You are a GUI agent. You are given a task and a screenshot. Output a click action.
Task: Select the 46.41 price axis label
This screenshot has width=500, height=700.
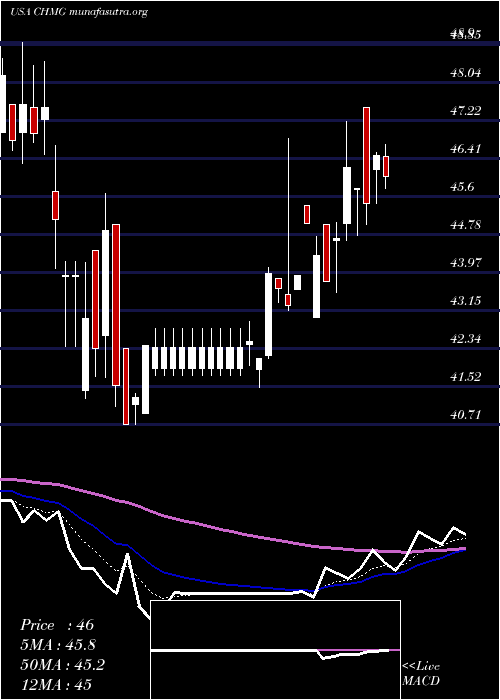pyautogui.click(x=466, y=148)
